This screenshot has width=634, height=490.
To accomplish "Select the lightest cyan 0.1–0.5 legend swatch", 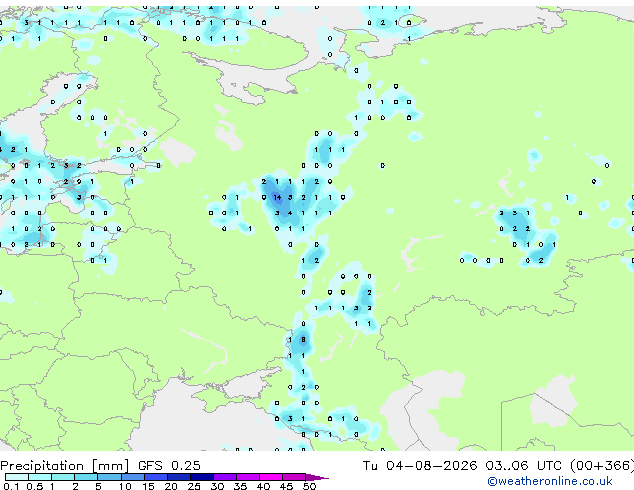I will pyautogui.click(x=17, y=477).
